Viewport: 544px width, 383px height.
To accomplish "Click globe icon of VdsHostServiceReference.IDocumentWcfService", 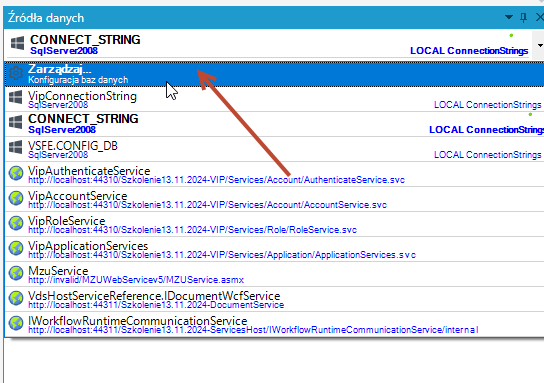I will tap(16, 298).
